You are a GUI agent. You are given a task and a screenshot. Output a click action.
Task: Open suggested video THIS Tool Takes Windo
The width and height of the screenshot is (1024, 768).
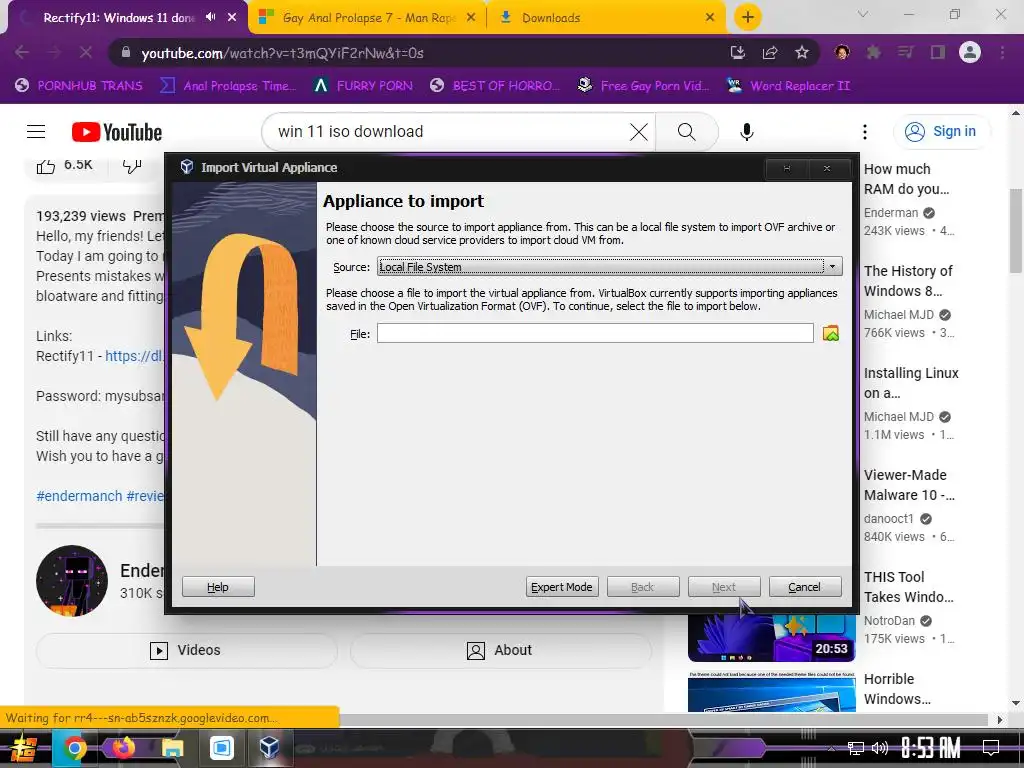(x=908, y=586)
